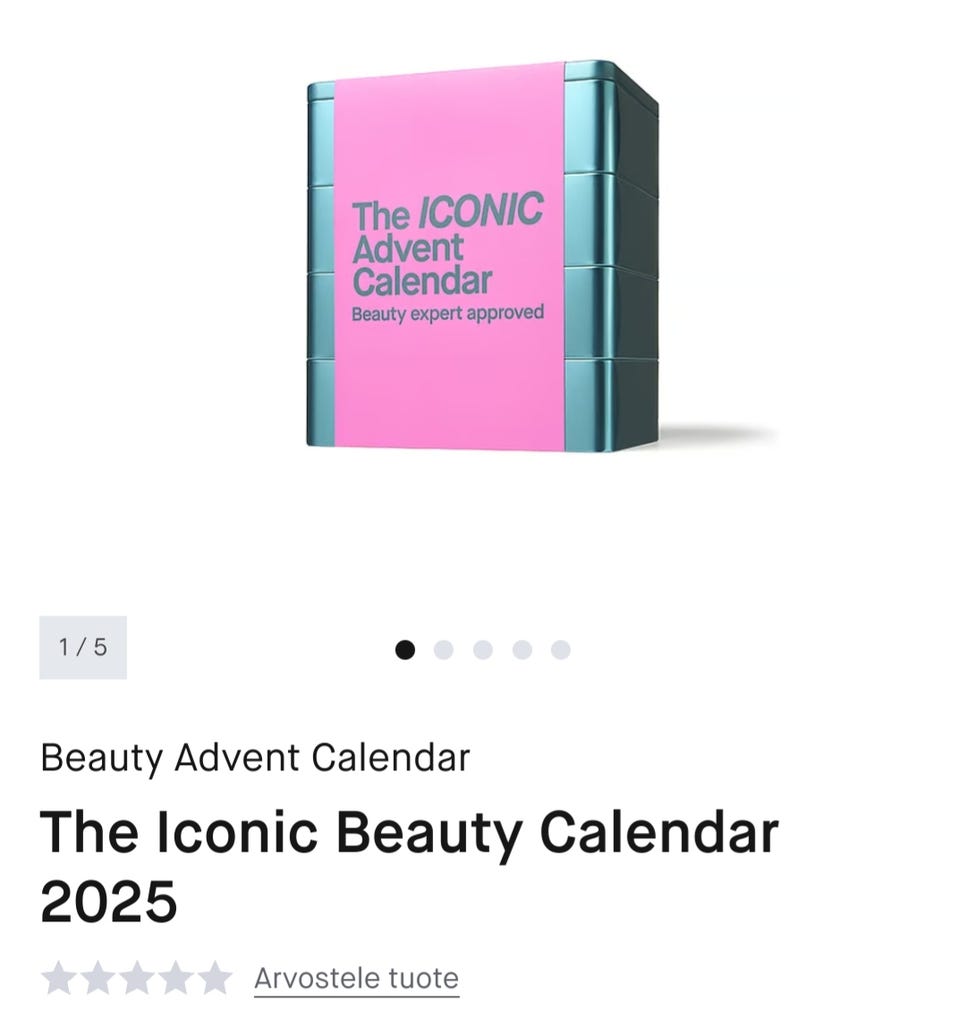The height and width of the screenshot is (1019, 960).
Task: Click "Beauty expert approved" text on the tin
Action: point(447,313)
